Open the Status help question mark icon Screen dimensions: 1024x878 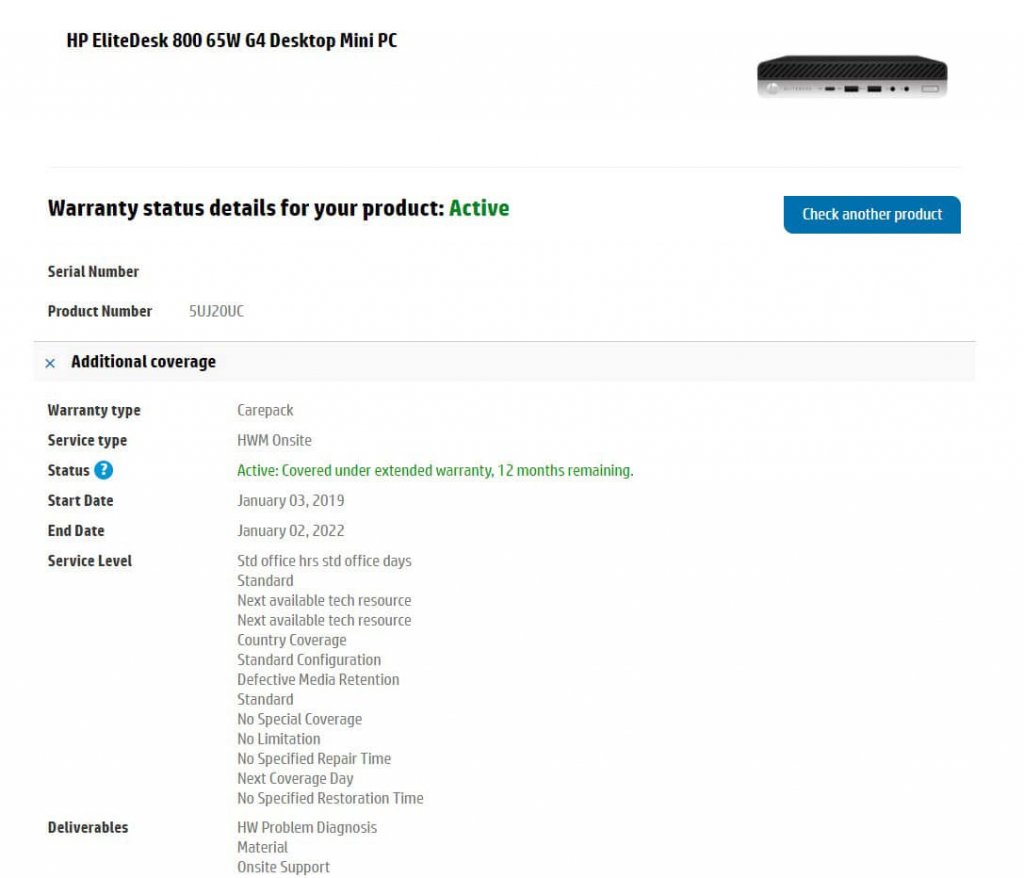103,470
